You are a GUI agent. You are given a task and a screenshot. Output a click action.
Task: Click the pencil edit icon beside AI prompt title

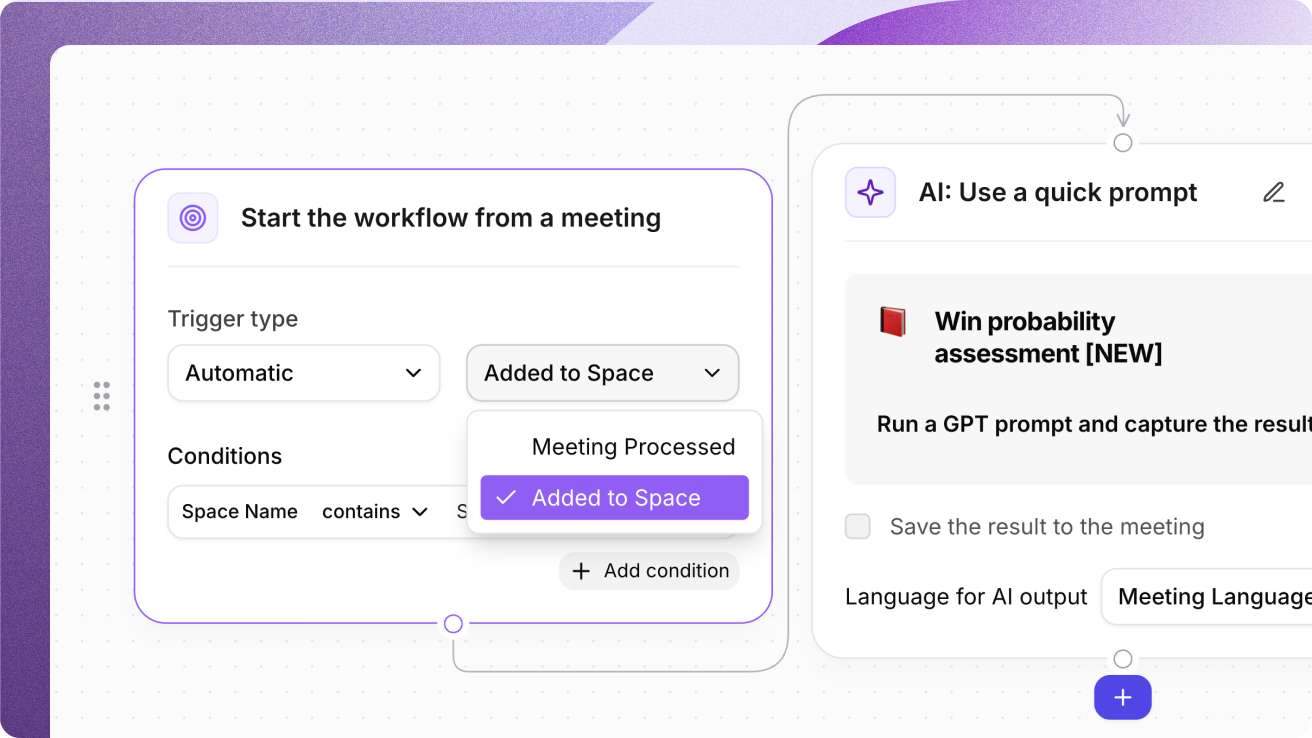[x=1273, y=193]
